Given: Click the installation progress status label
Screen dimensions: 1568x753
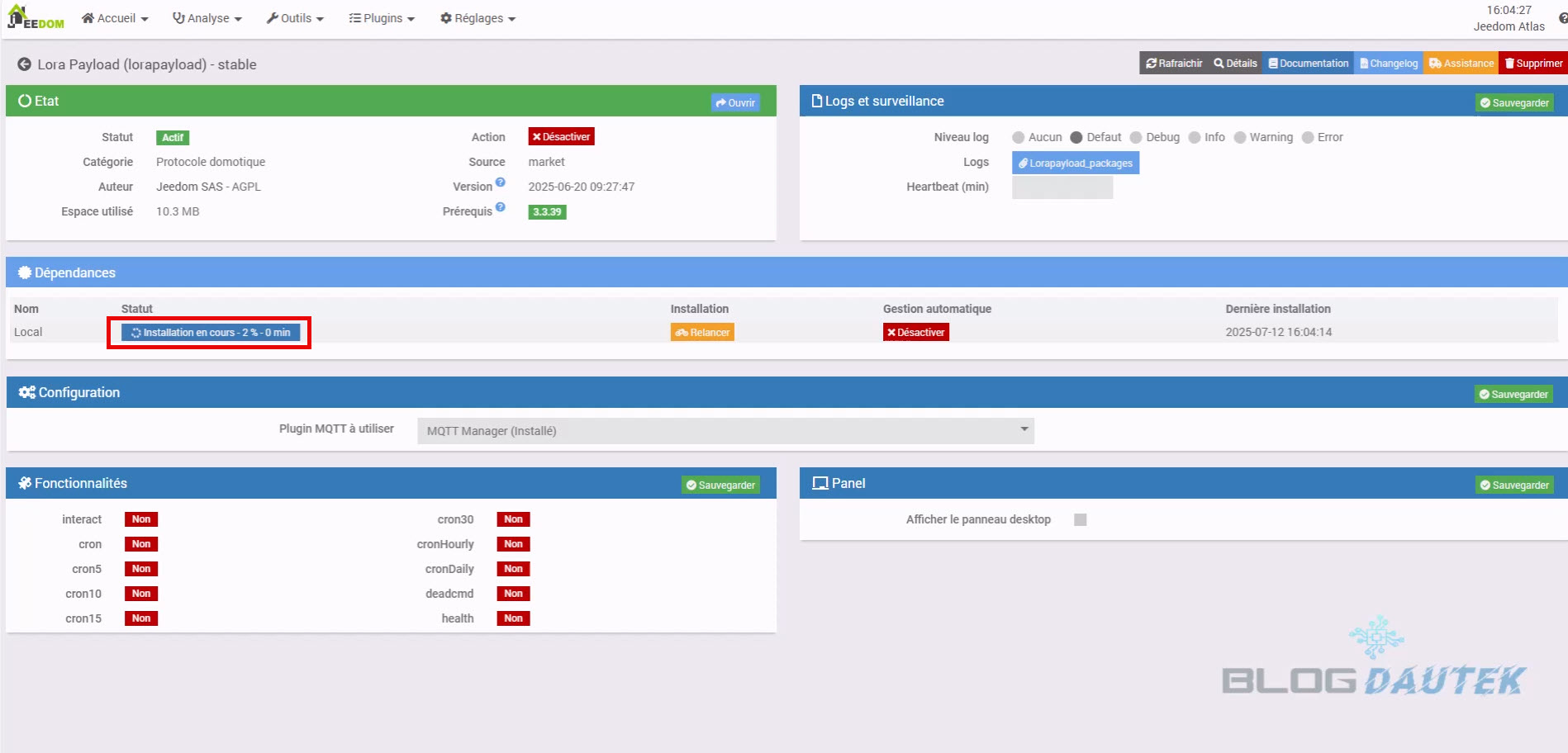Looking at the screenshot, I should pos(211,333).
